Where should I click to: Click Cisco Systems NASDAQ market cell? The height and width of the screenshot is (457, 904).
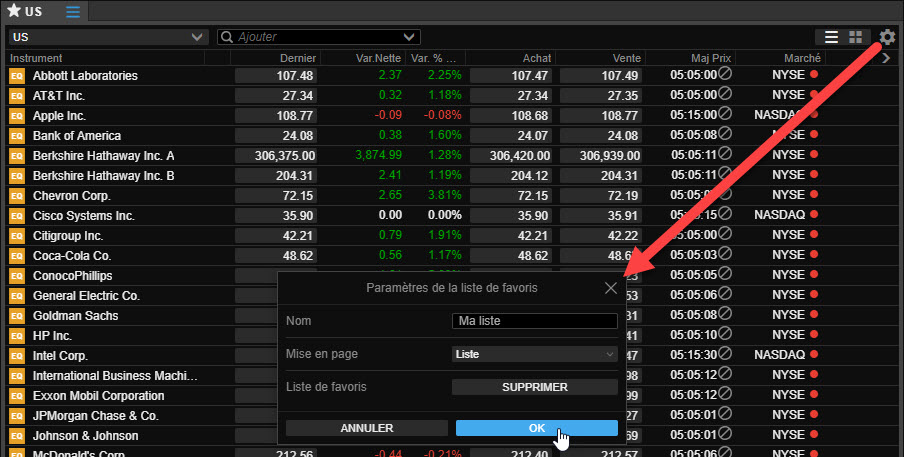(x=779, y=215)
